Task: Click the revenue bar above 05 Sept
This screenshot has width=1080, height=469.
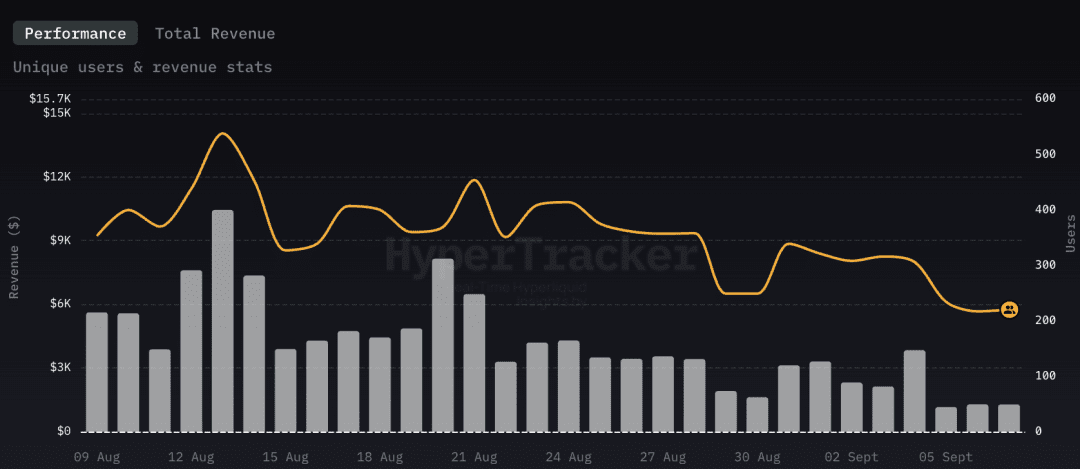Action: click(946, 420)
